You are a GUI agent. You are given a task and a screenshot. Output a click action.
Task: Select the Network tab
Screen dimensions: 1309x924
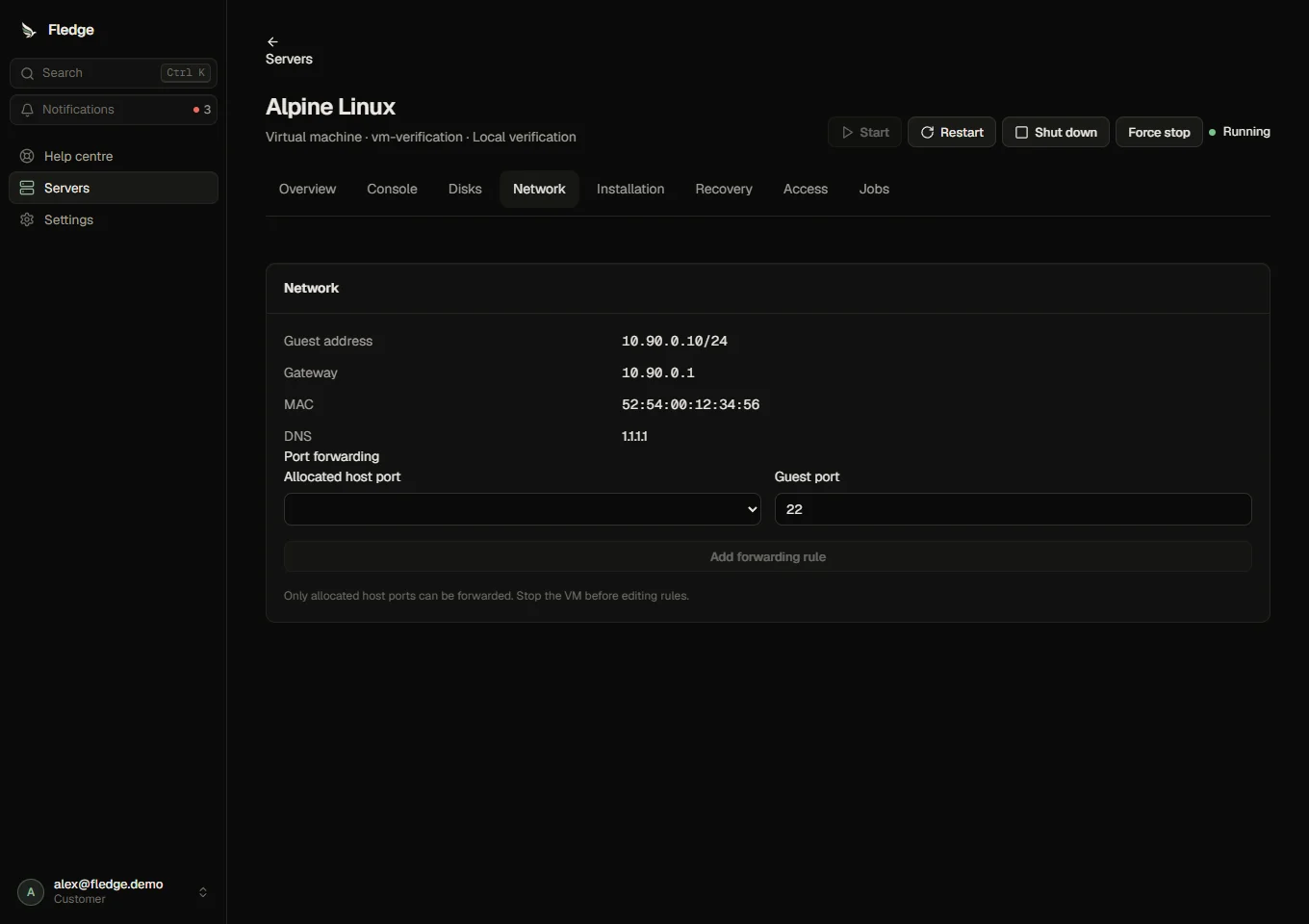pos(539,189)
